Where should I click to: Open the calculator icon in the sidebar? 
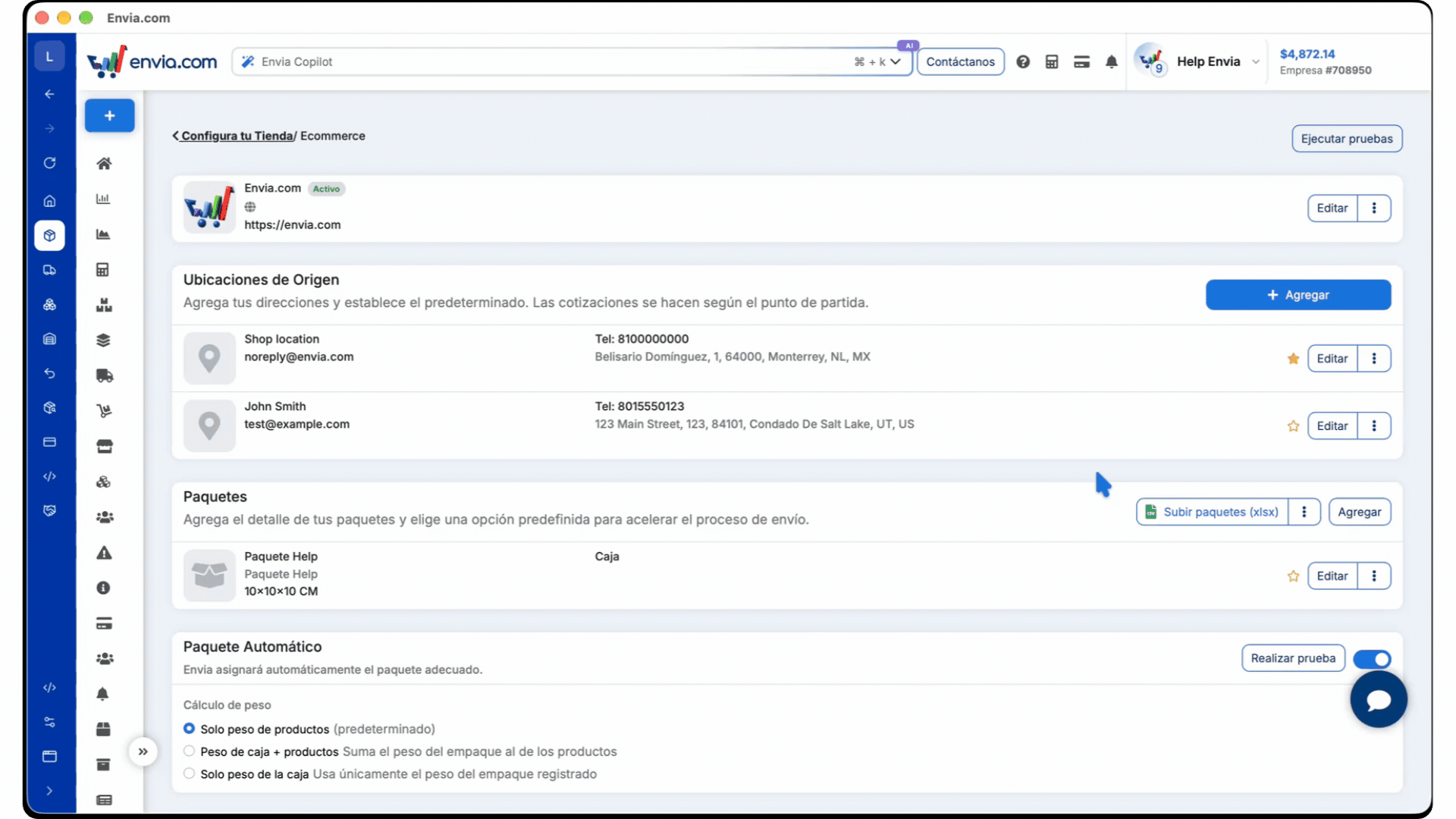[103, 269]
